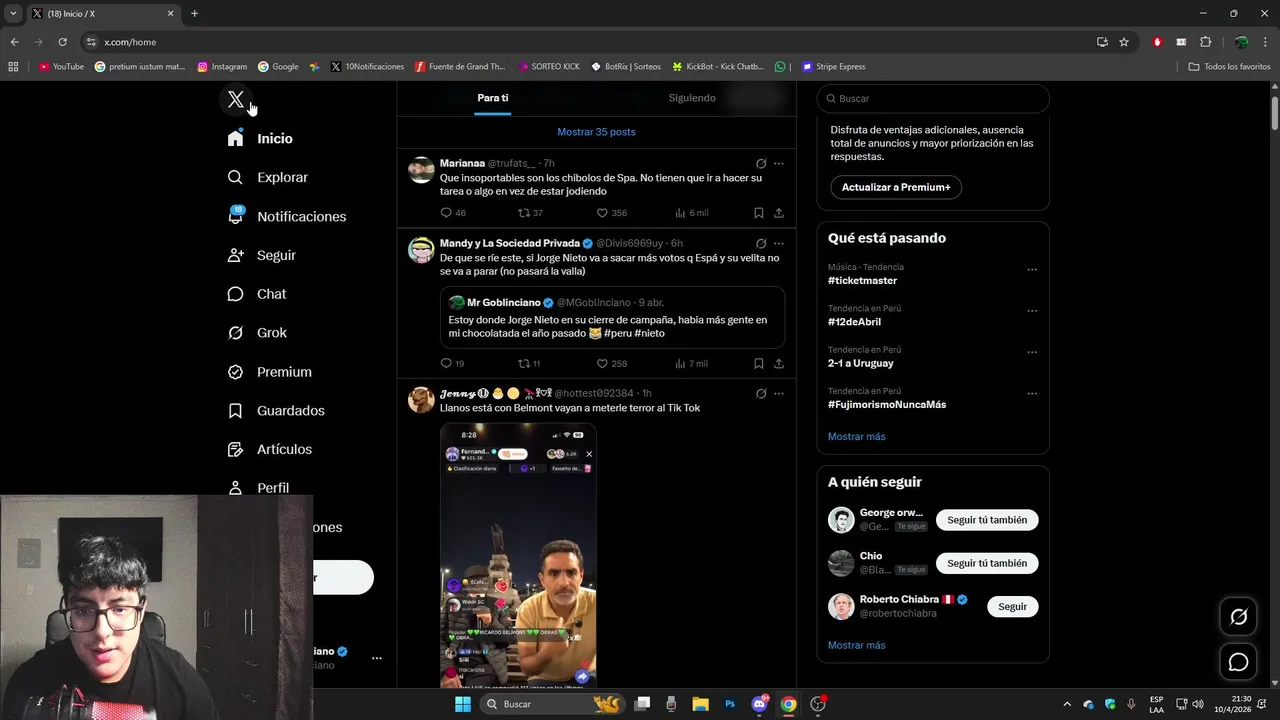Click the X logo in the sidebar
This screenshot has width=1280, height=720.
click(x=236, y=99)
